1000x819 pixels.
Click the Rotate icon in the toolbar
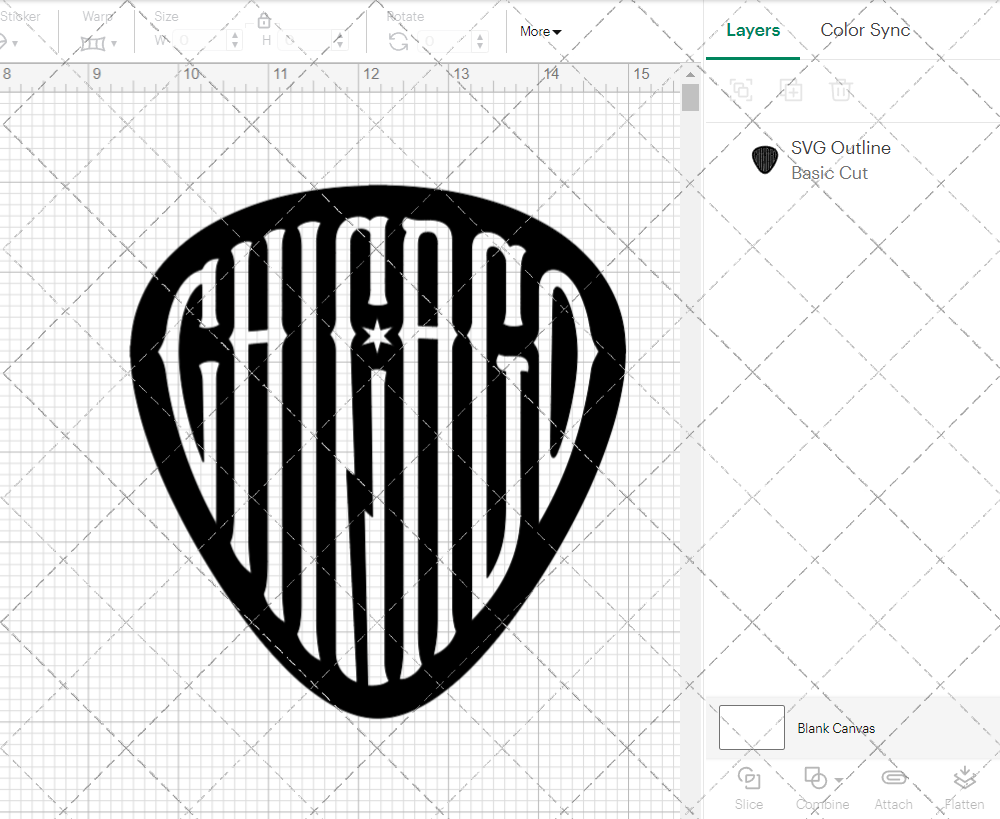[x=398, y=41]
